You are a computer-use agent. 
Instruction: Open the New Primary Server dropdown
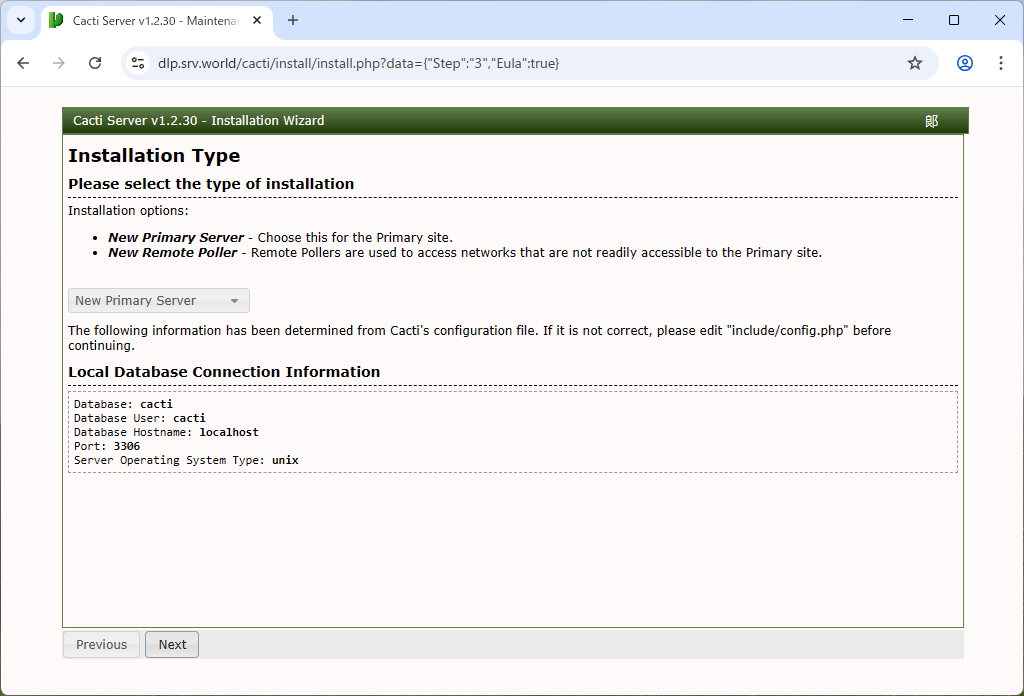click(x=150, y=301)
